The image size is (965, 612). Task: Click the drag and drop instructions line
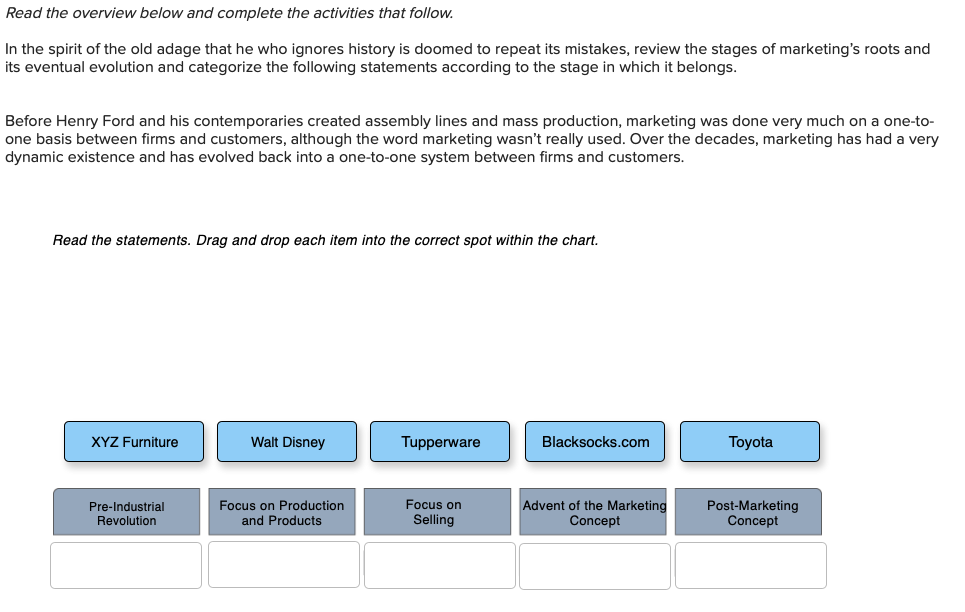click(x=326, y=240)
